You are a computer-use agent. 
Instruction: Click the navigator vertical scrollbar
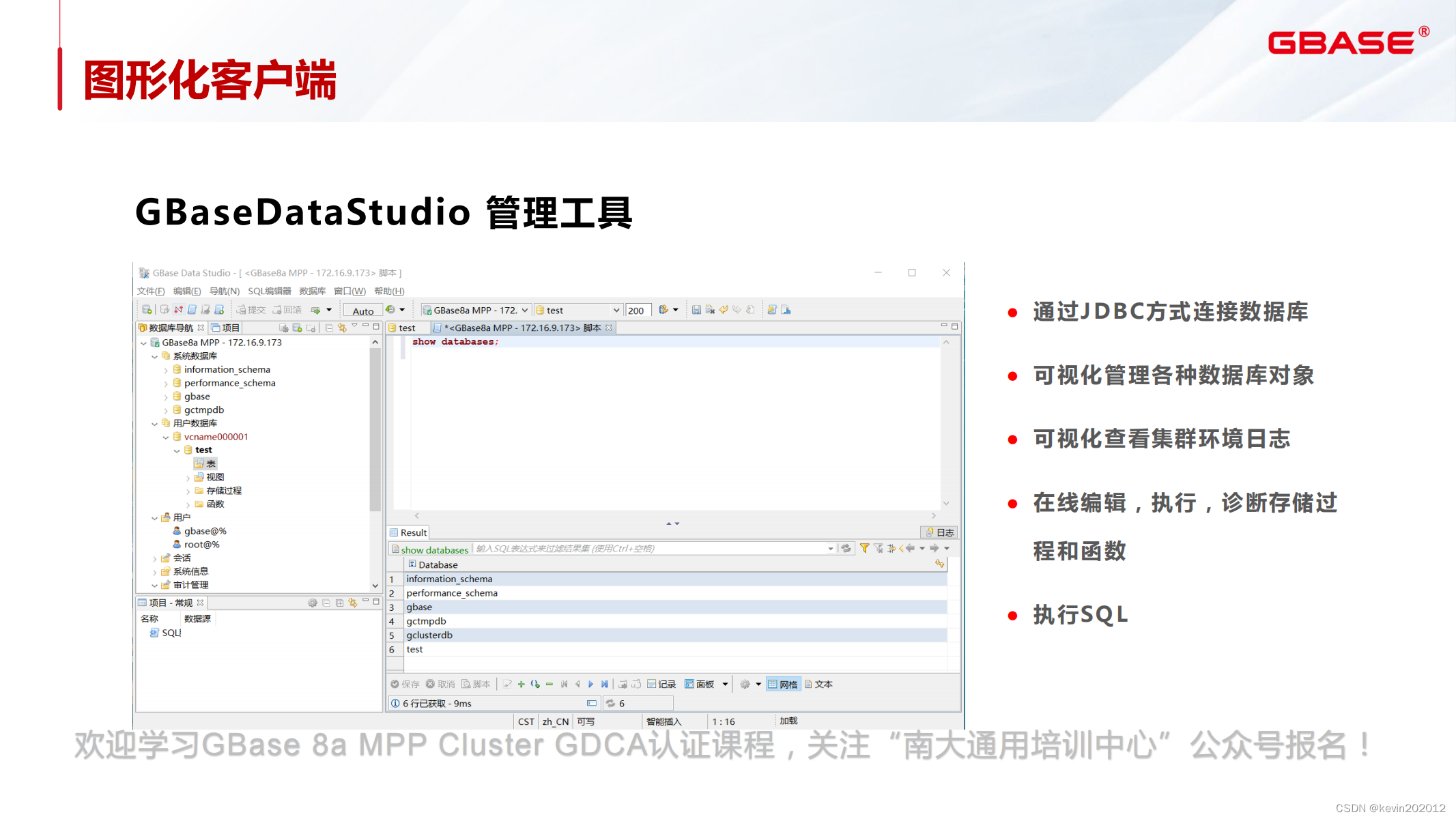(375, 430)
